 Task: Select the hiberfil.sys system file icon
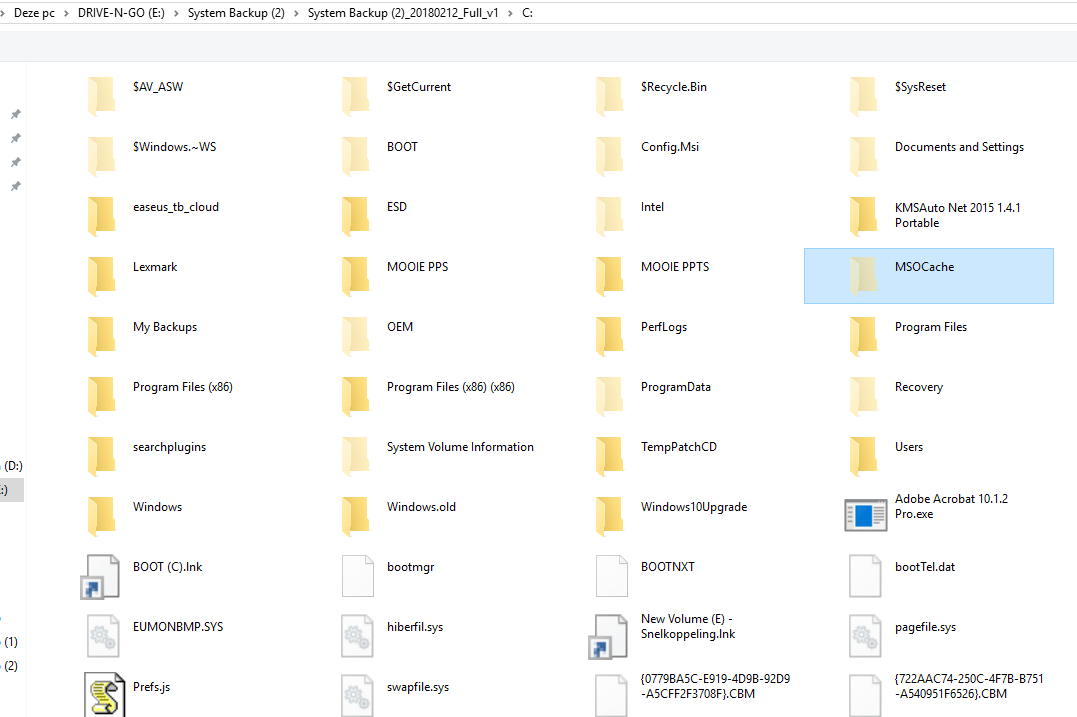point(357,636)
